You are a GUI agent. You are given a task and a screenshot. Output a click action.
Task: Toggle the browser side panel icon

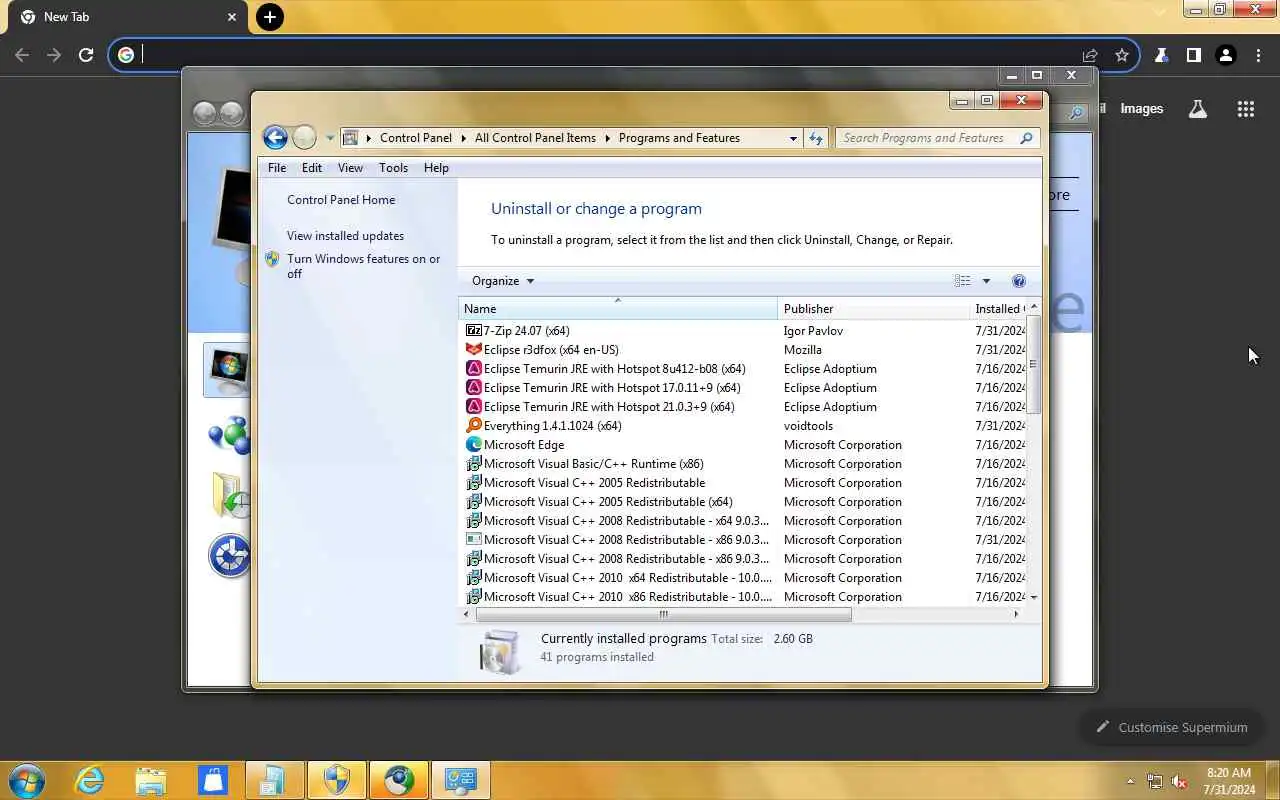(x=1193, y=55)
